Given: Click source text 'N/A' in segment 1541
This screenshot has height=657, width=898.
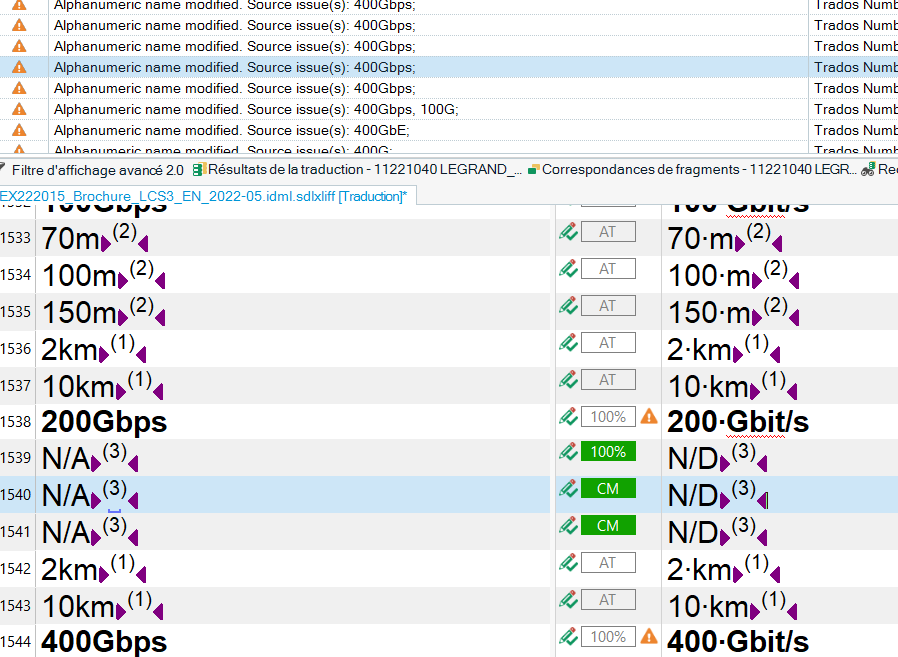Looking at the screenshot, I should pos(66,533).
